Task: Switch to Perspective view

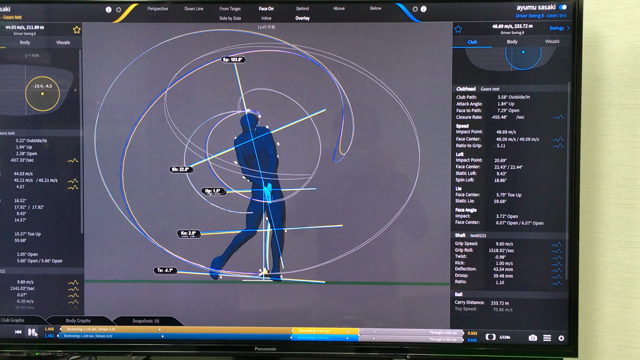Action: point(158,9)
